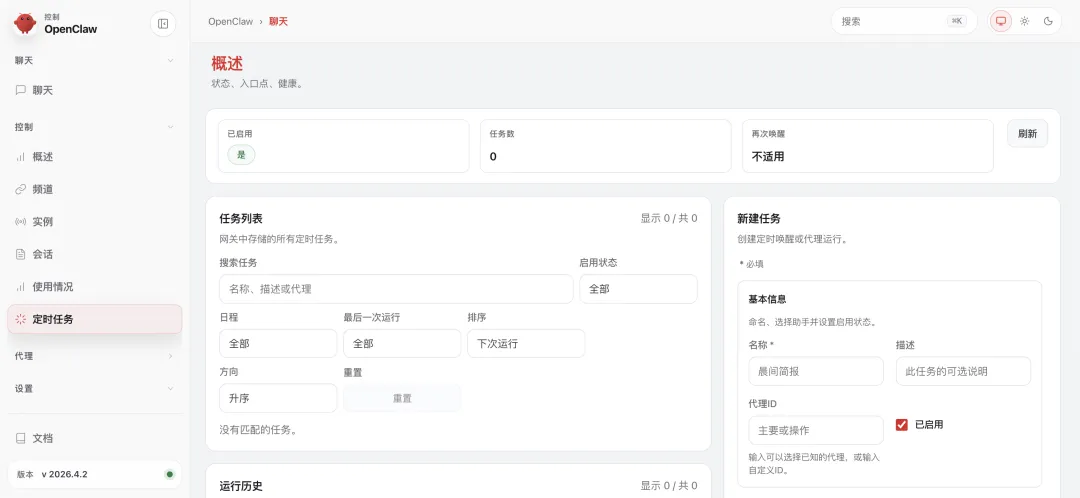1080x498 pixels.
Task: Switch to light theme sun icon
Action: point(1025,21)
